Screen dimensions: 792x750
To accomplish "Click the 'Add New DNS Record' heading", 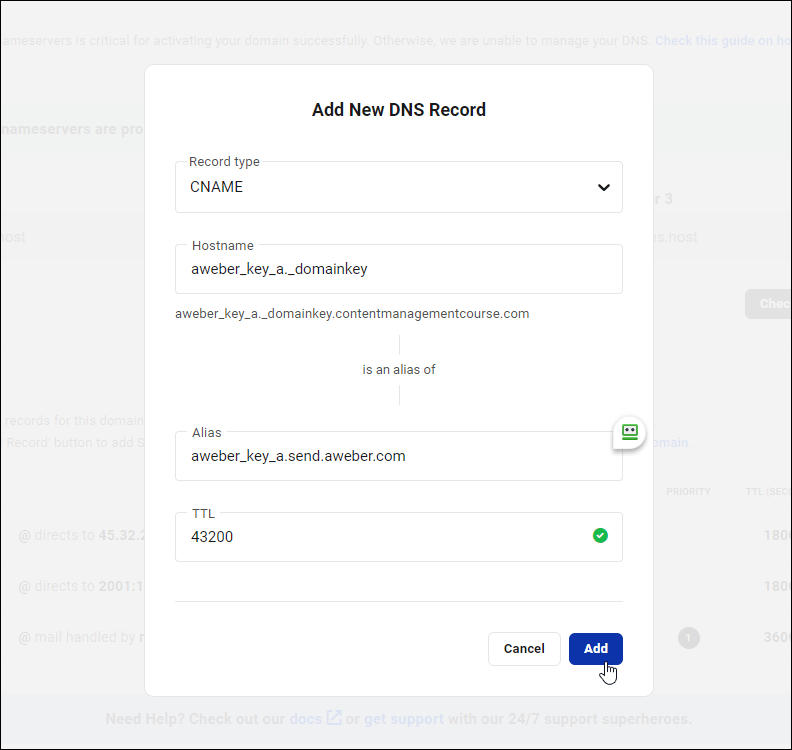I will pos(399,110).
